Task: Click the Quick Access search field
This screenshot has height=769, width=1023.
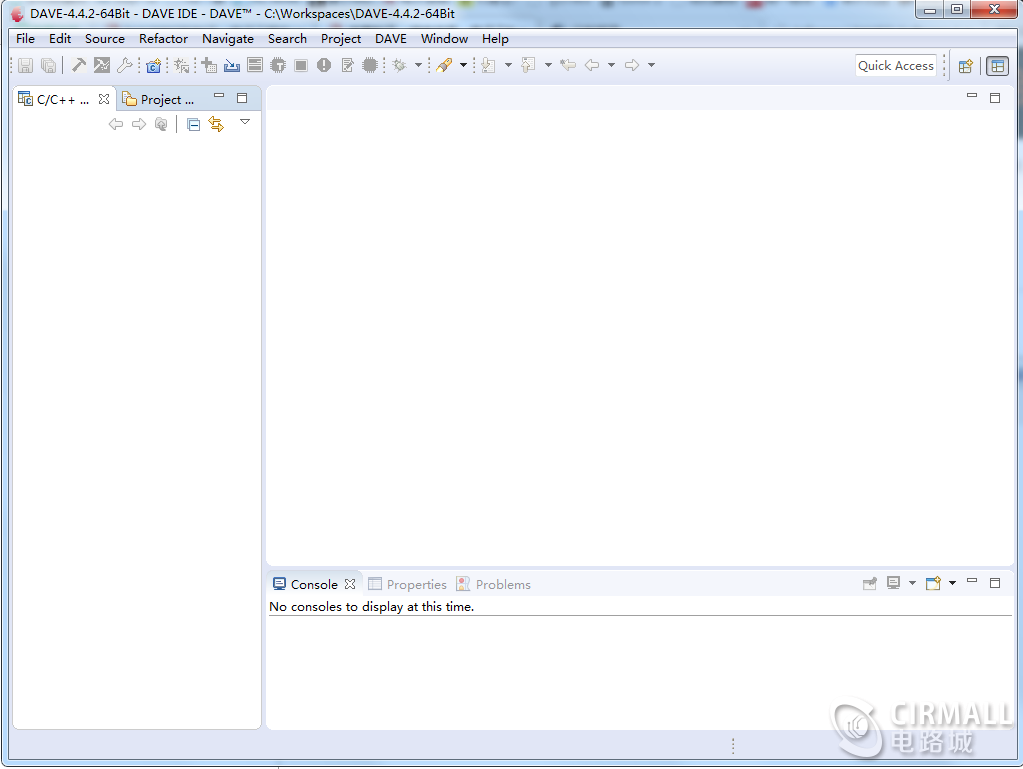Action: click(x=895, y=66)
